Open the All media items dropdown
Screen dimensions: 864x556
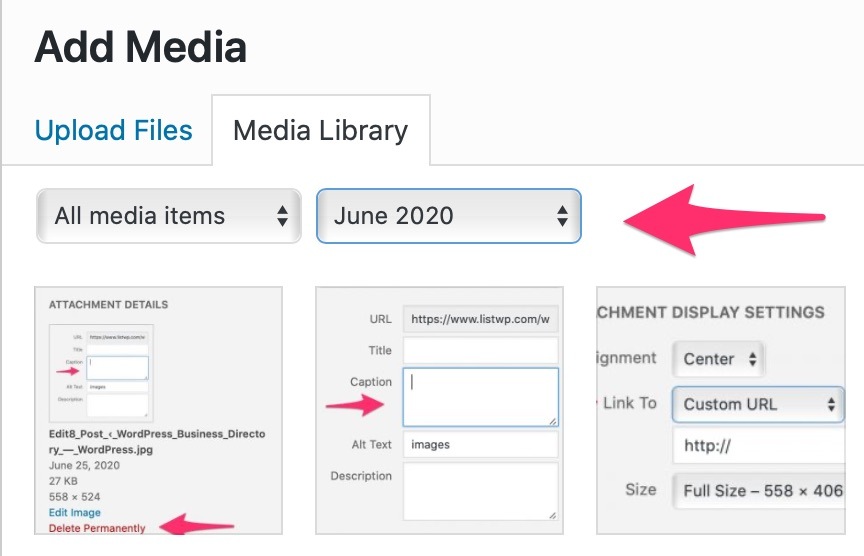(x=169, y=216)
